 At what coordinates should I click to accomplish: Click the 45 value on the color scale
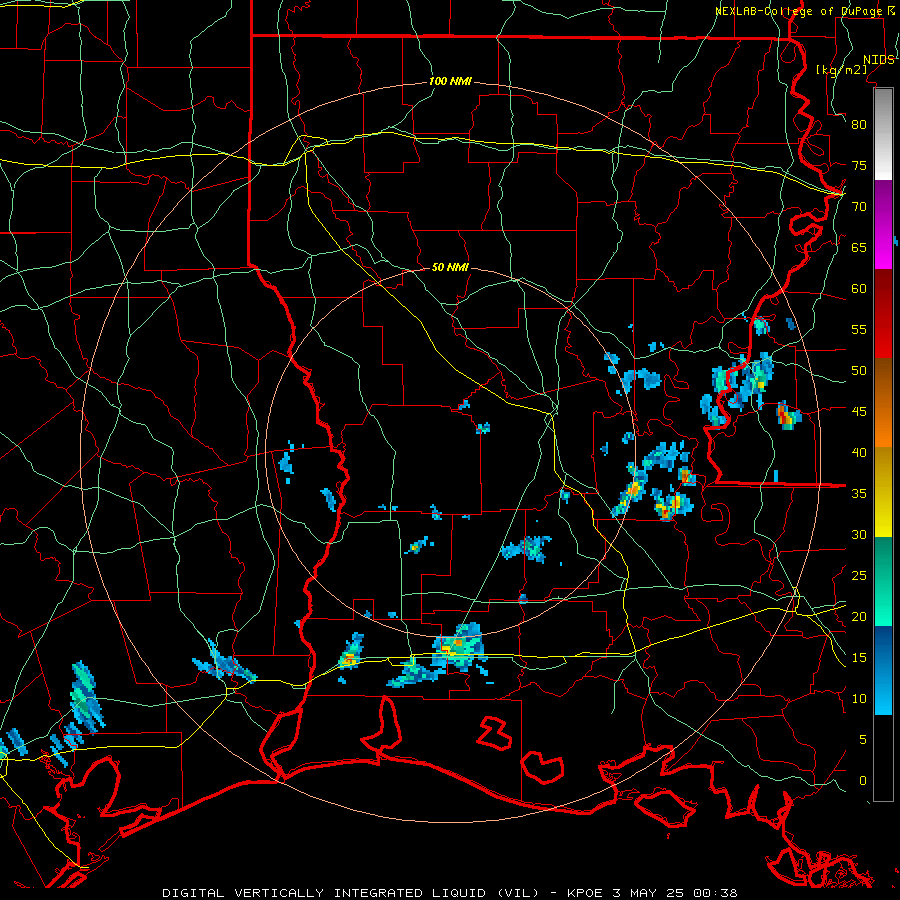[x=859, y=412]
